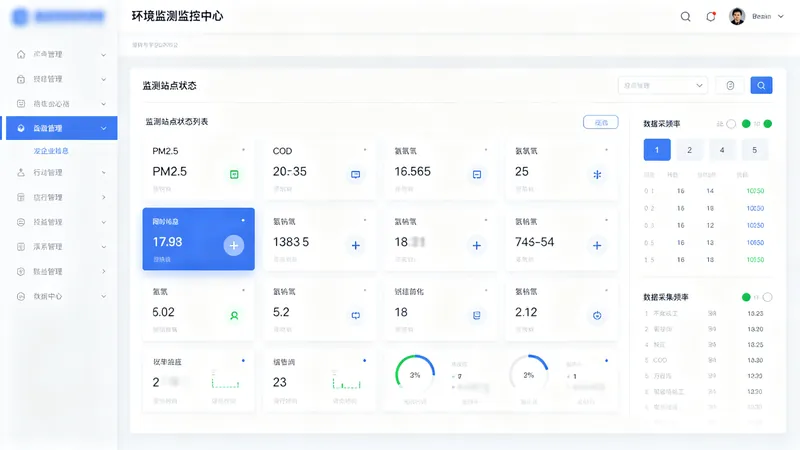Viewport: 800px width, 450px height.
Task: Open the Beain user menu chevron
Action: (x=781, y=16)
